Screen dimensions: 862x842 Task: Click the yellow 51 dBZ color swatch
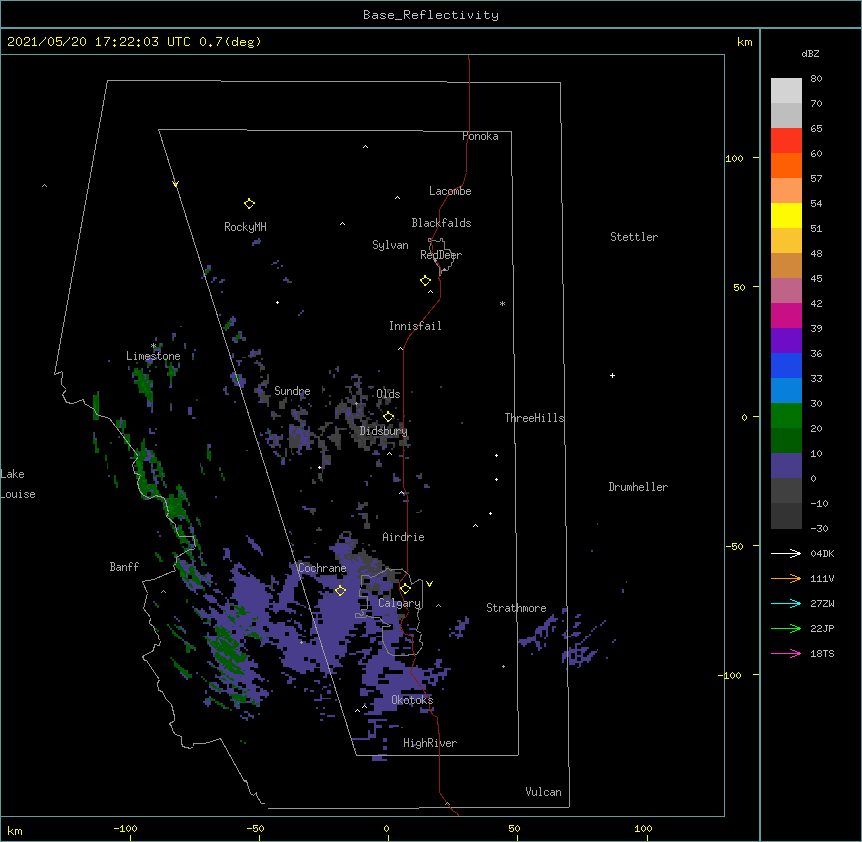pos(786,215)
